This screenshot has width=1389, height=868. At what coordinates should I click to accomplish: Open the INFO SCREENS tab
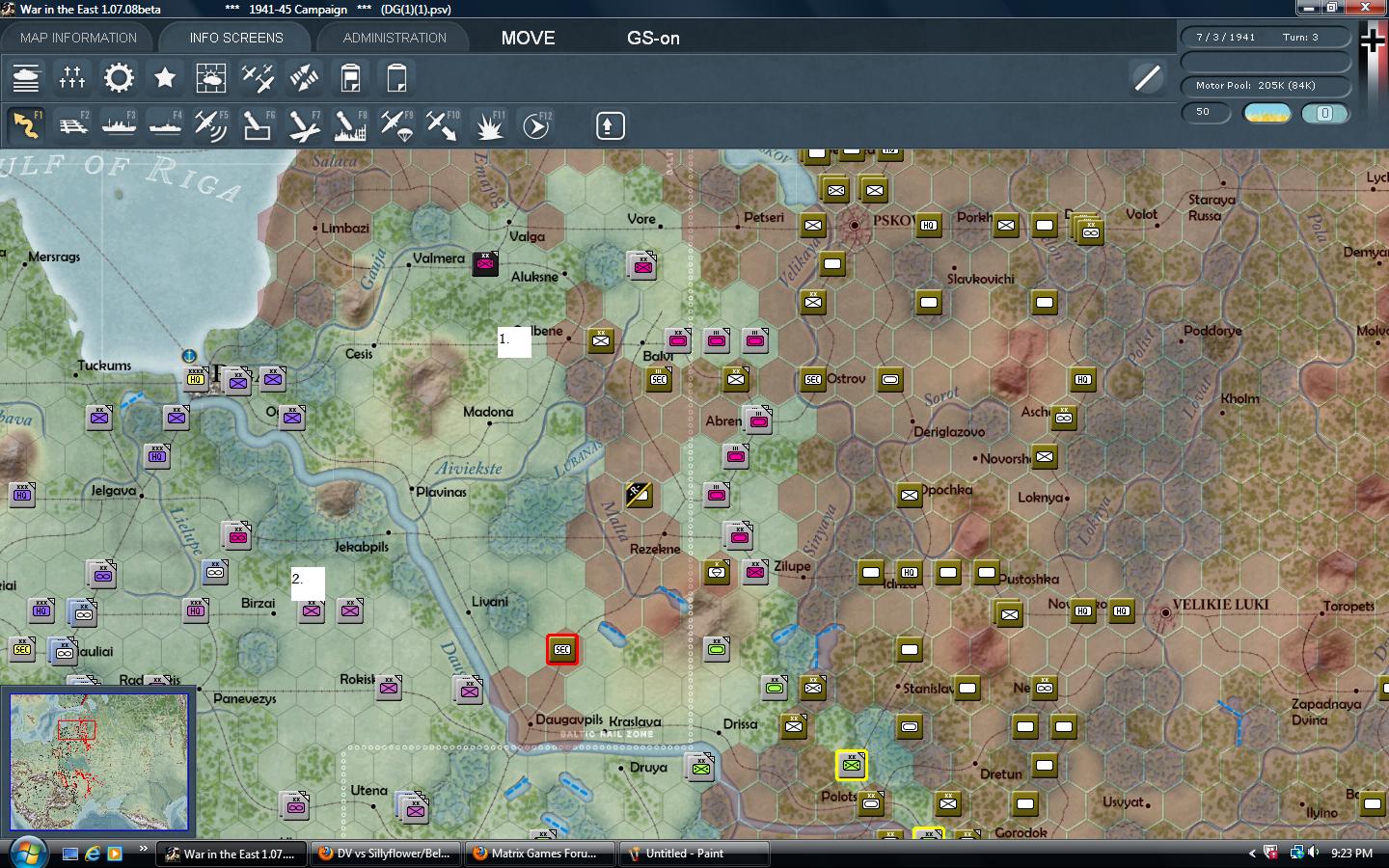point(236,38)
